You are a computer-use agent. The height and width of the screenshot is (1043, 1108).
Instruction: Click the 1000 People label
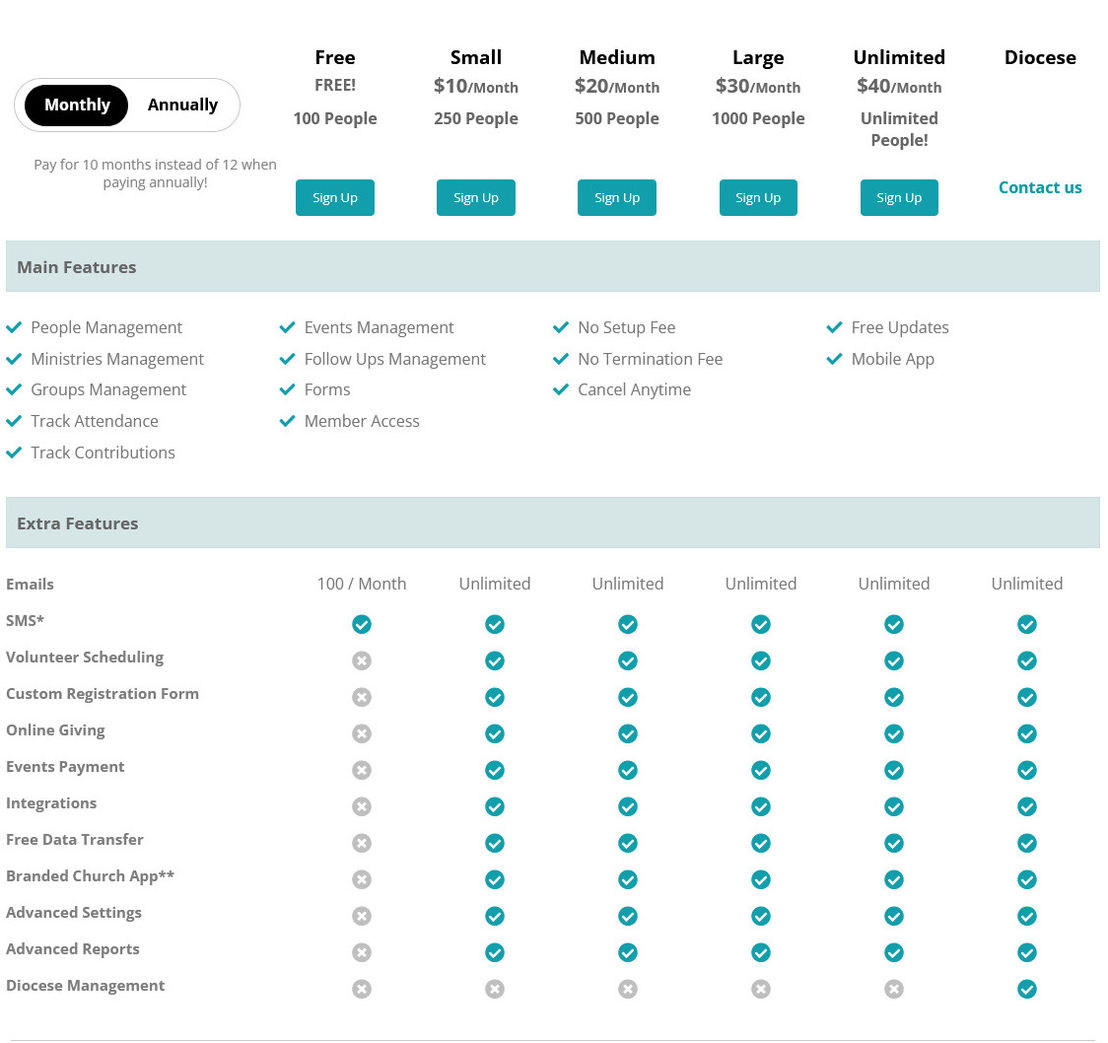point(758,119)
